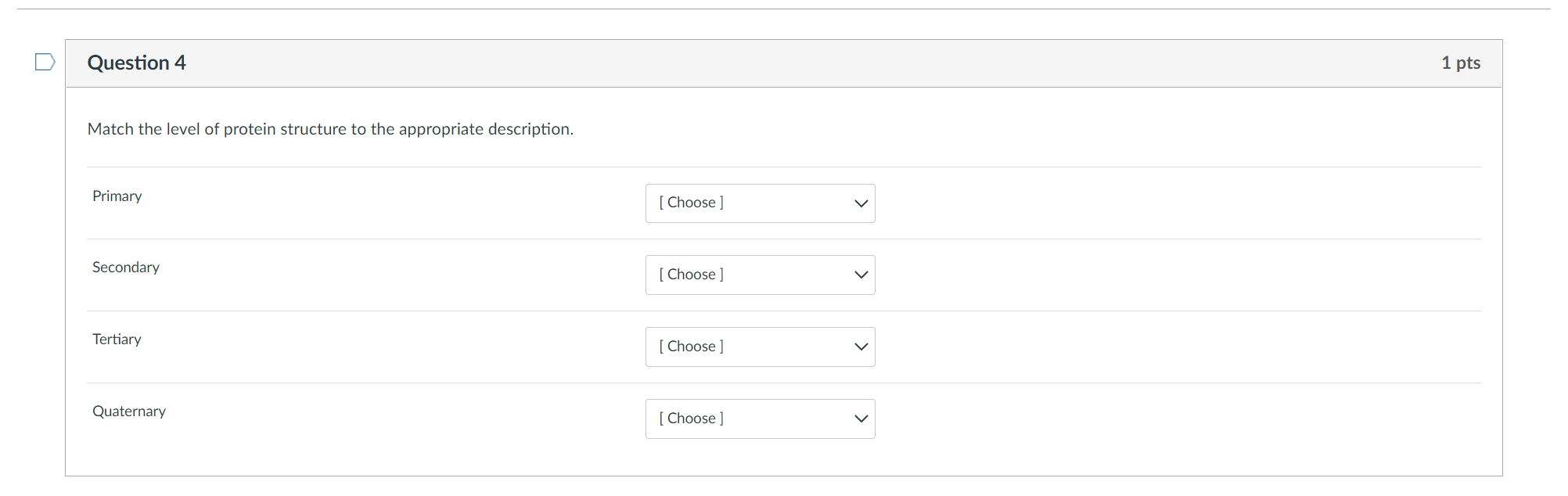1568x496 pixels.
Task: Click the chevron arrow in Quaternary's selector
Action: tap(861, 419)
